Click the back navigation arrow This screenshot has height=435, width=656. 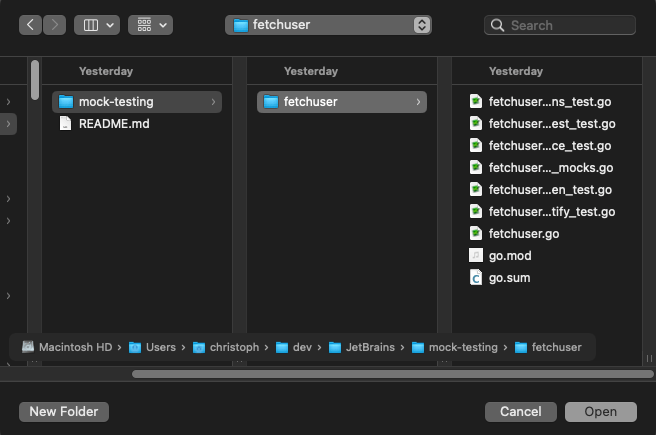31,24
